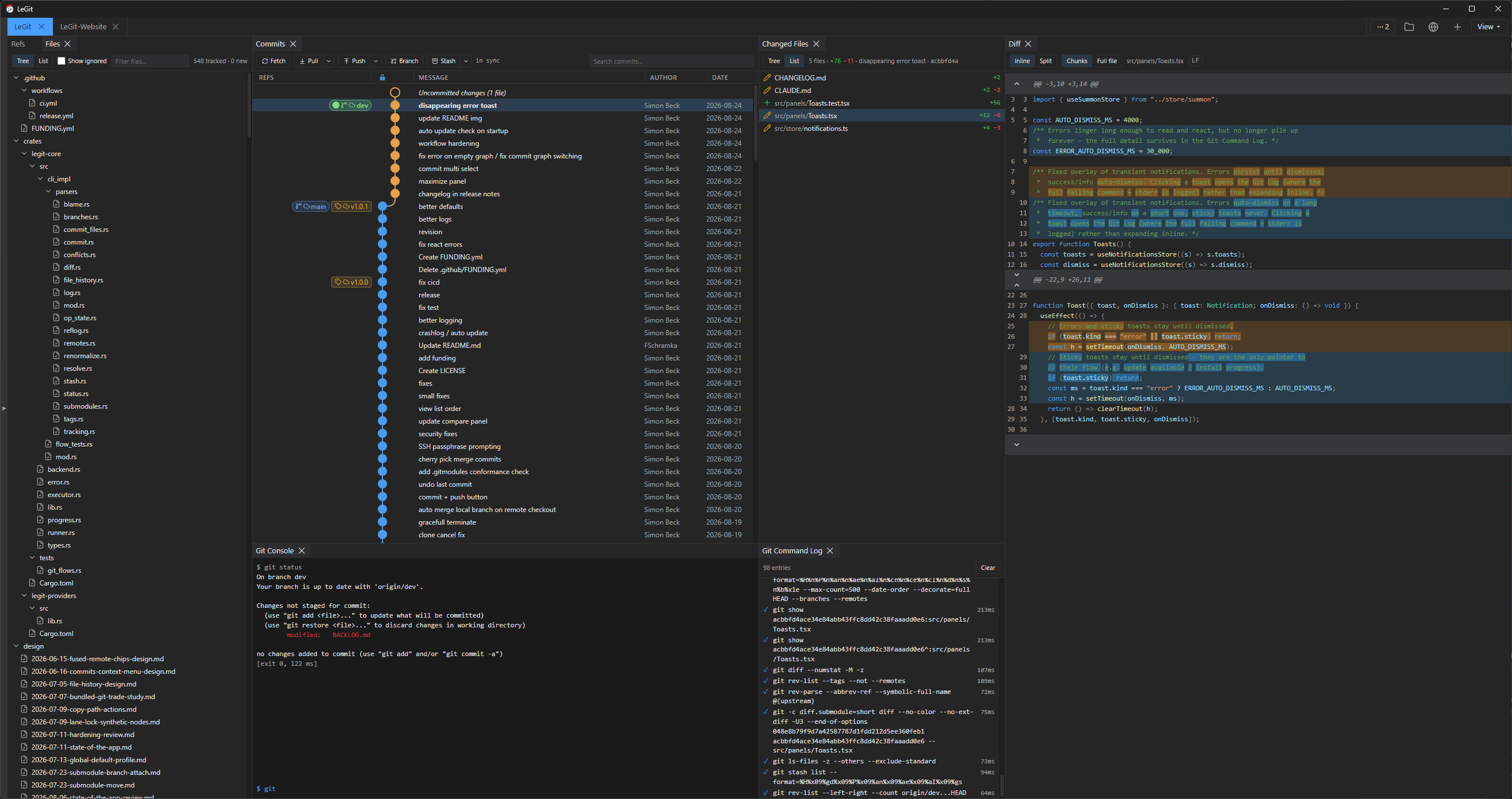Close the Diff panel tab
The height and width of the screenshot is (799, 1512).
[x=1028, y=44]
